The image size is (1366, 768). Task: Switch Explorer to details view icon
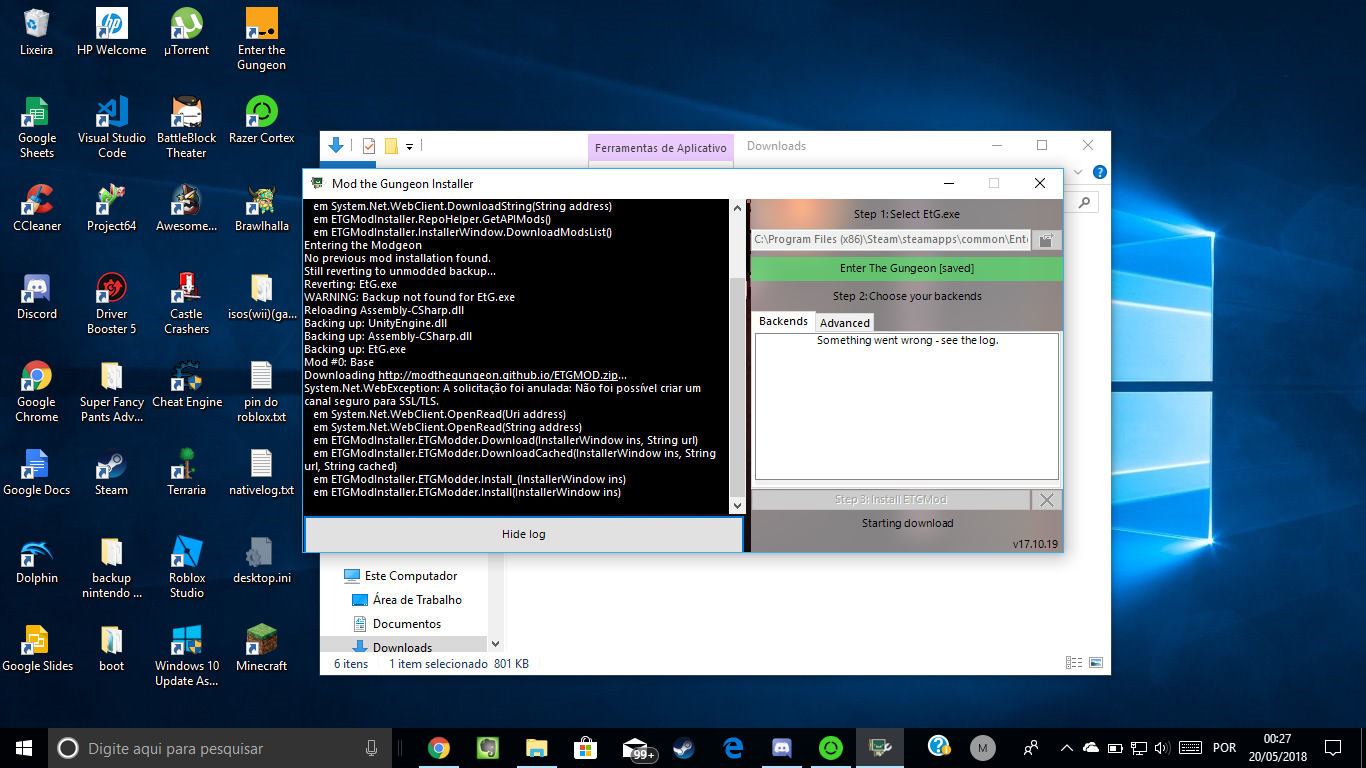click(x=1074, y=663)
